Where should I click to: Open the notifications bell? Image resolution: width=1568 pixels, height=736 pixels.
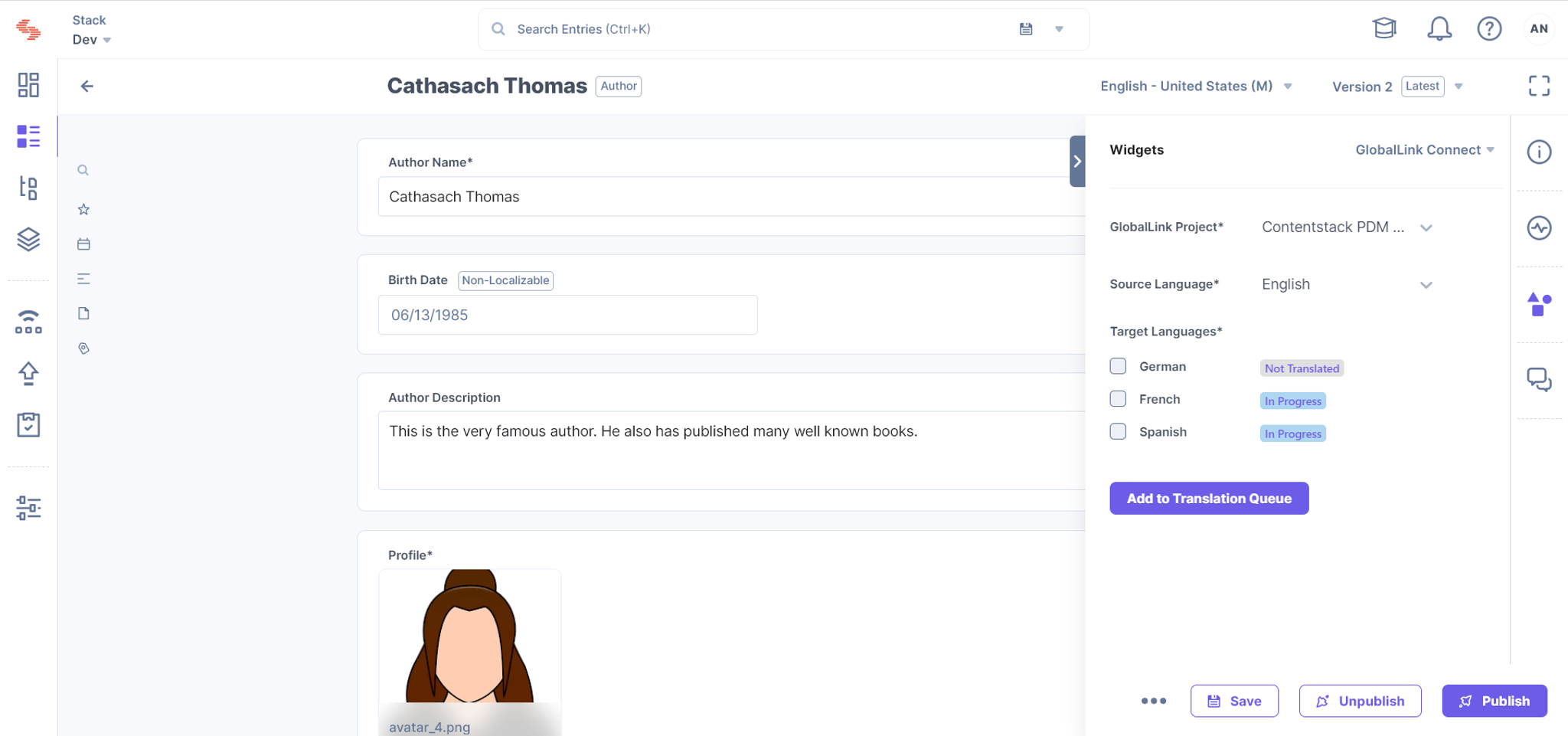pyautogui.click(x=1439, y=29)
